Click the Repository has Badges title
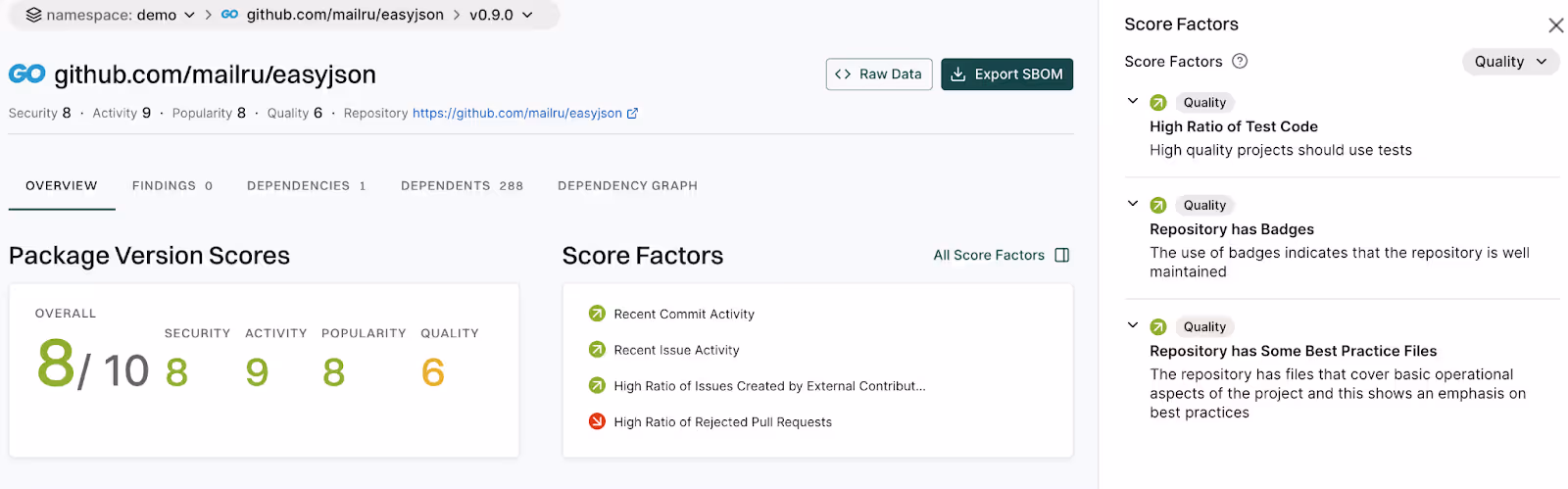1568x489 pixels. (1232, 229)
